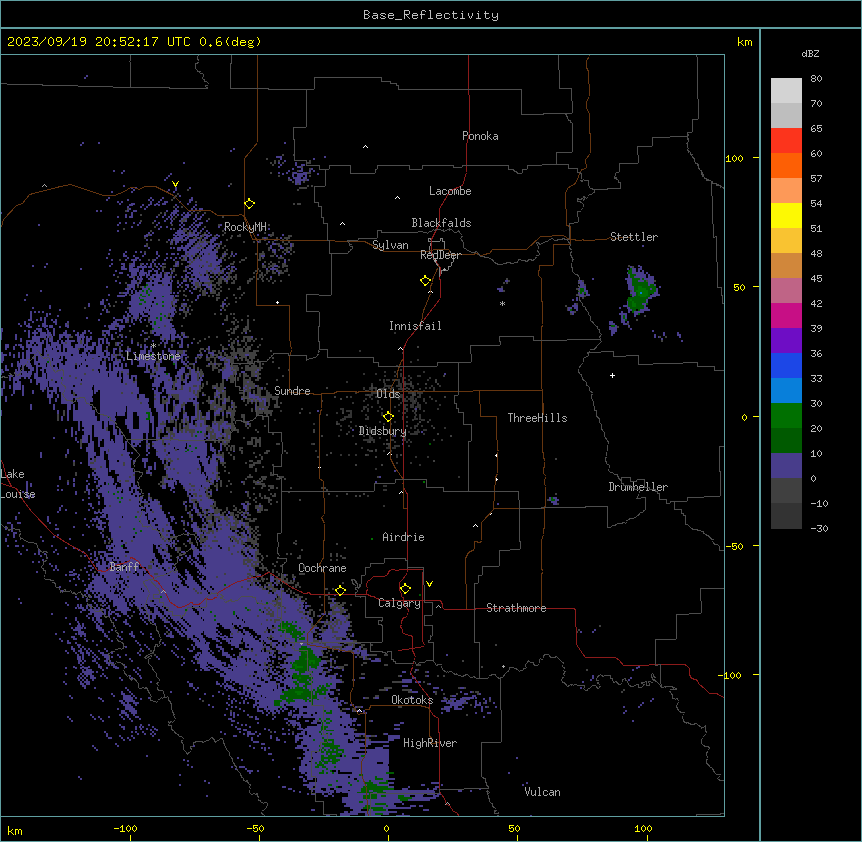Select the Airdrie label
This screenshot has width=862, height=842.
[403, 537]
